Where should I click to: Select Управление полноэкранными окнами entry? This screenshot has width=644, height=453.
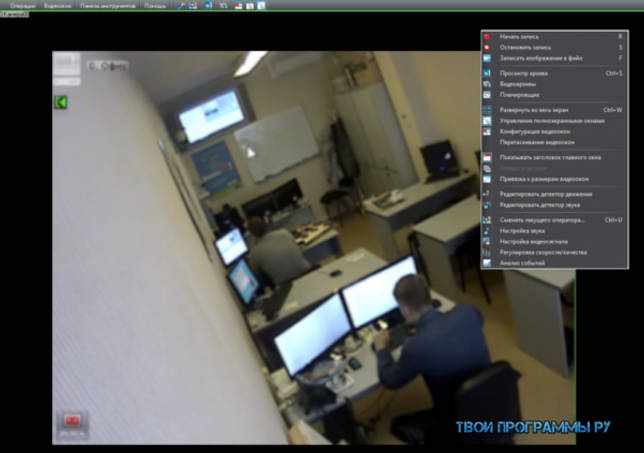pyautogui.click(x=554, y=121)
